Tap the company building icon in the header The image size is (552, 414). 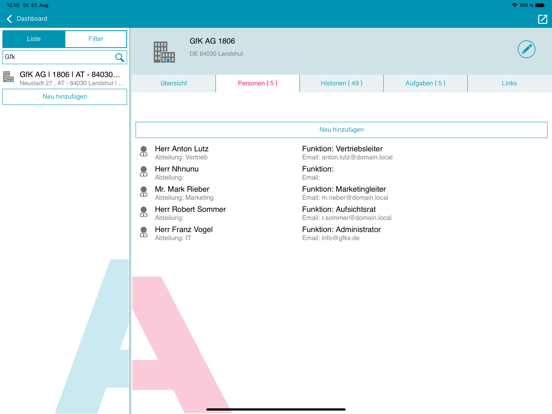click(164, 52)
